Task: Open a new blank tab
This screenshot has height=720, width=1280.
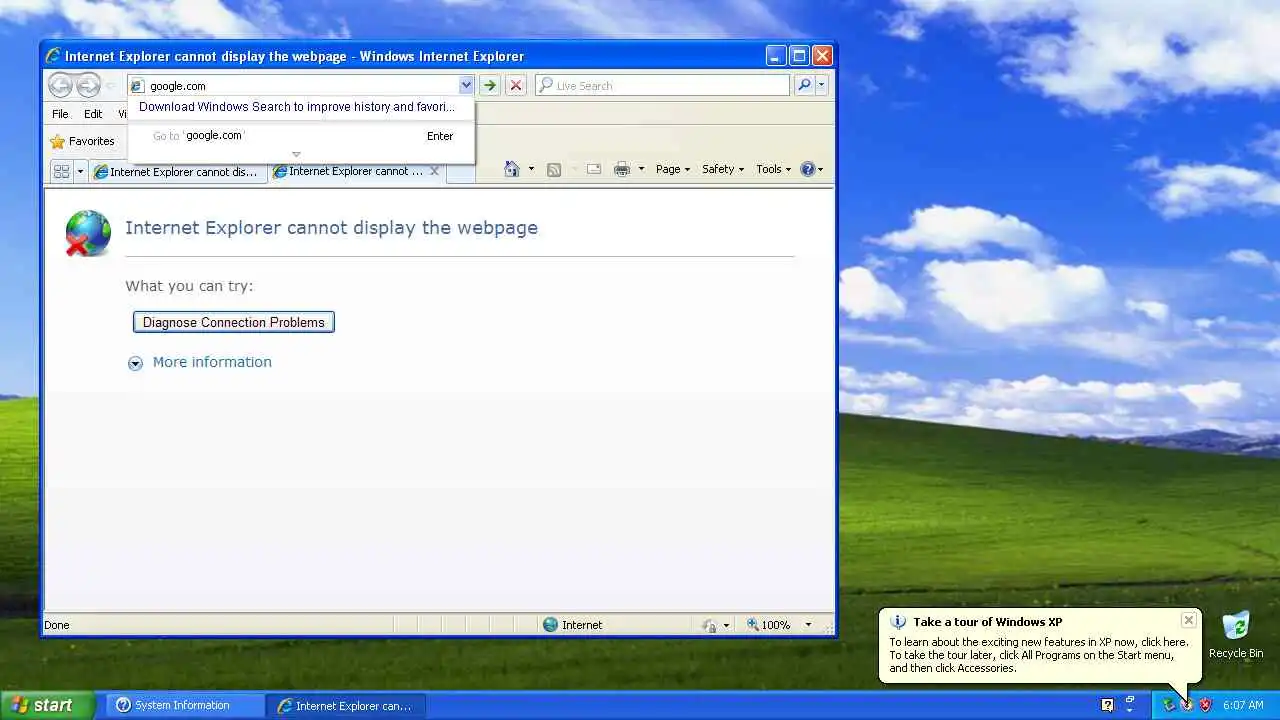Action: pos(460,172)
